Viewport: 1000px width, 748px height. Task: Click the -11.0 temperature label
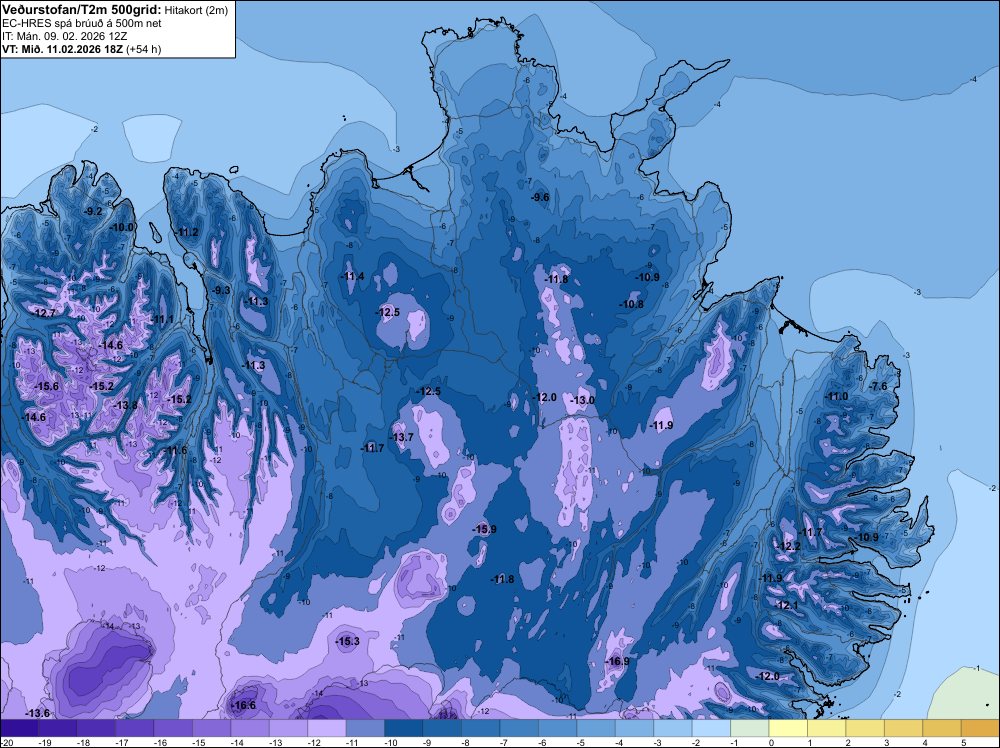click(x=837, y=396)
